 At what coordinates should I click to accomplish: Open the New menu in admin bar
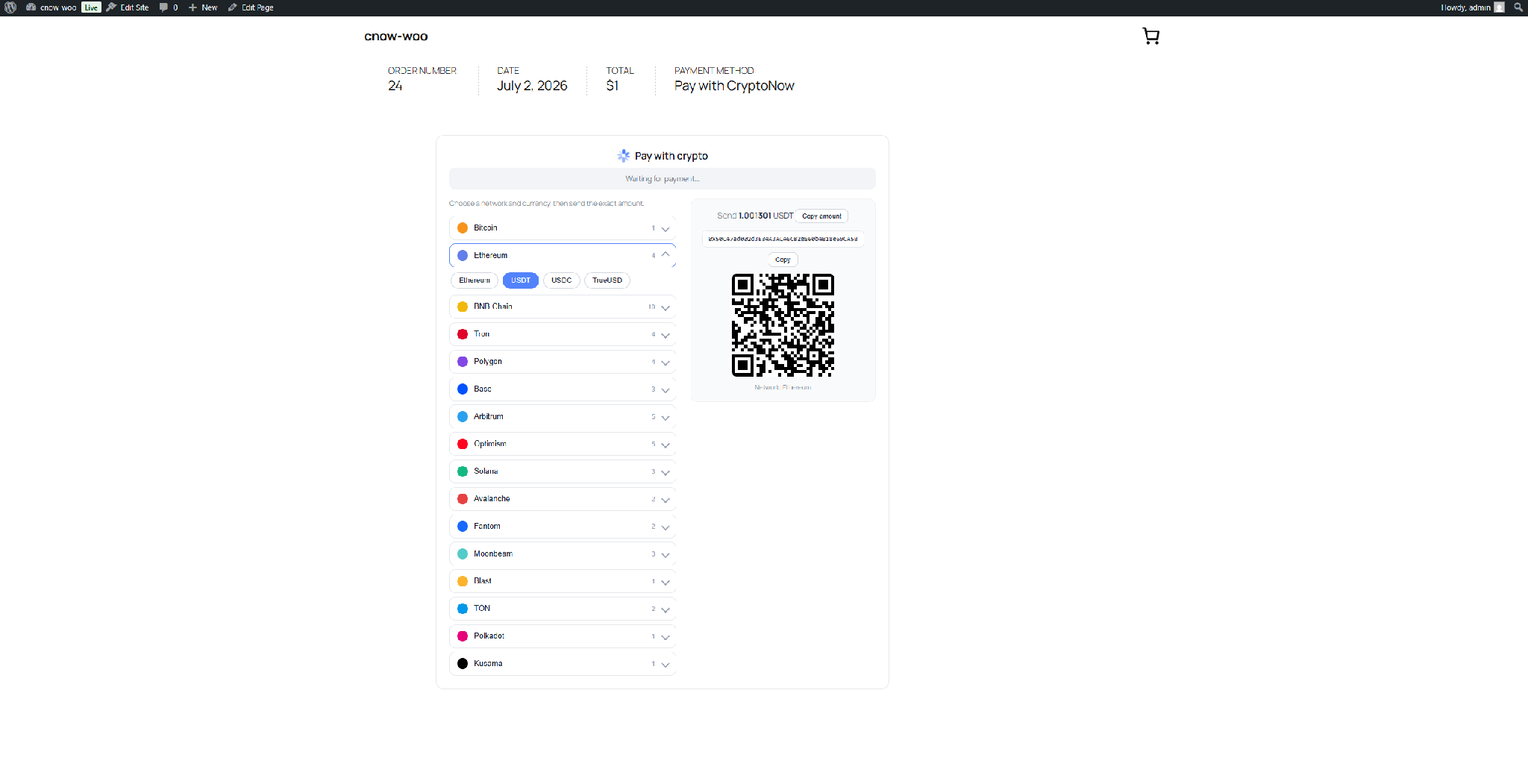[203, 7]
